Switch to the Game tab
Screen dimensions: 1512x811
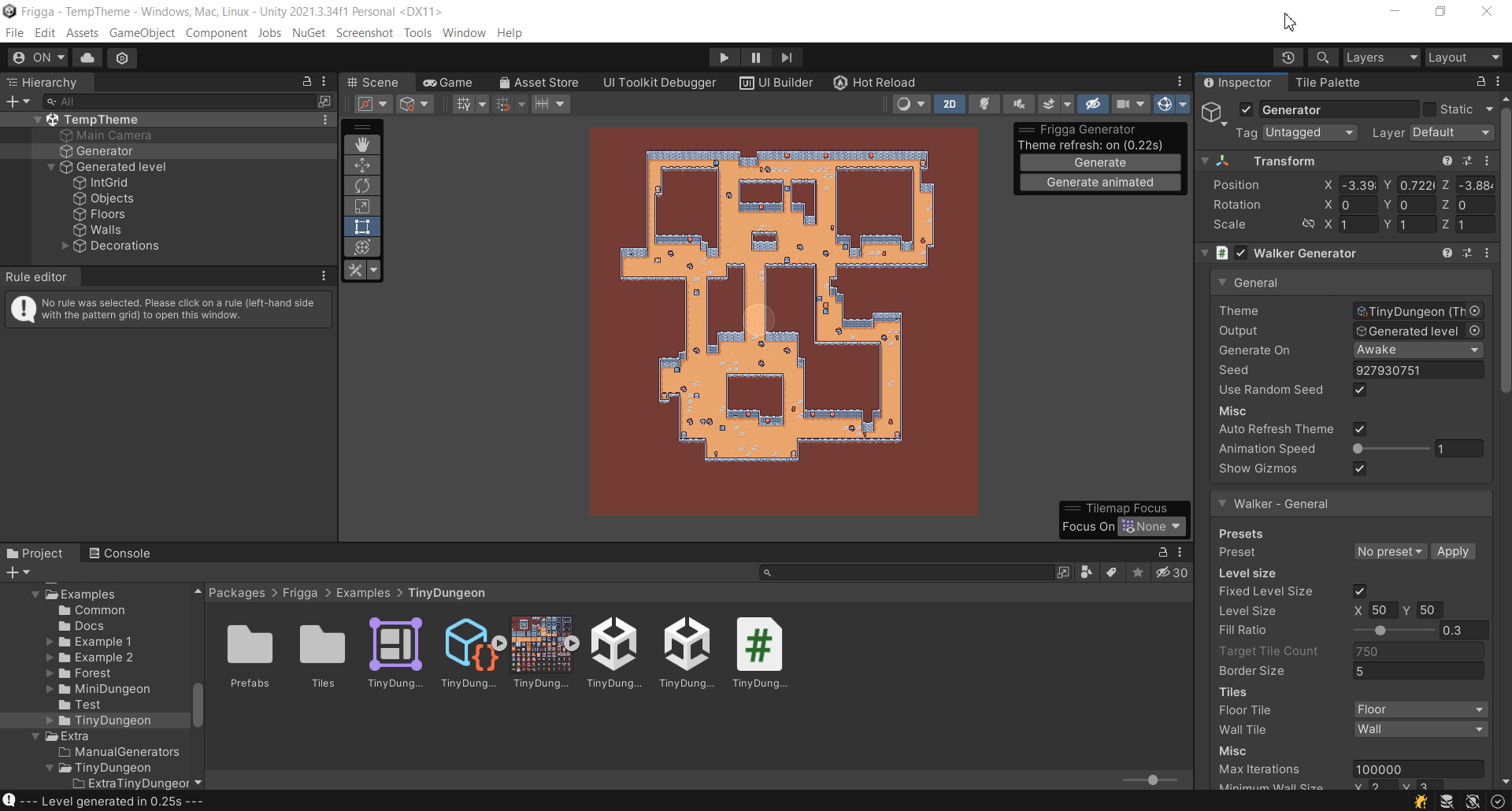pyautogui.click(x=447, y=83)
